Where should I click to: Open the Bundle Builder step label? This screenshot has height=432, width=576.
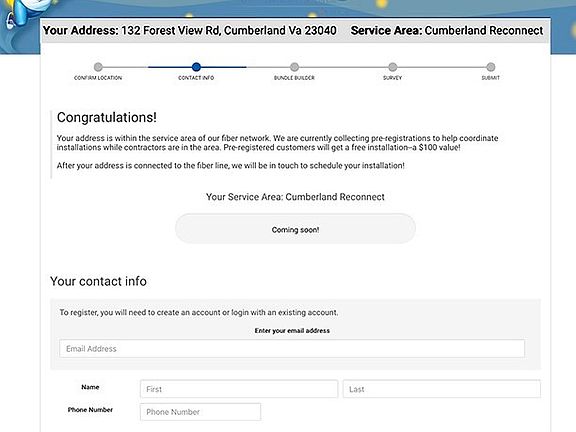294,78
